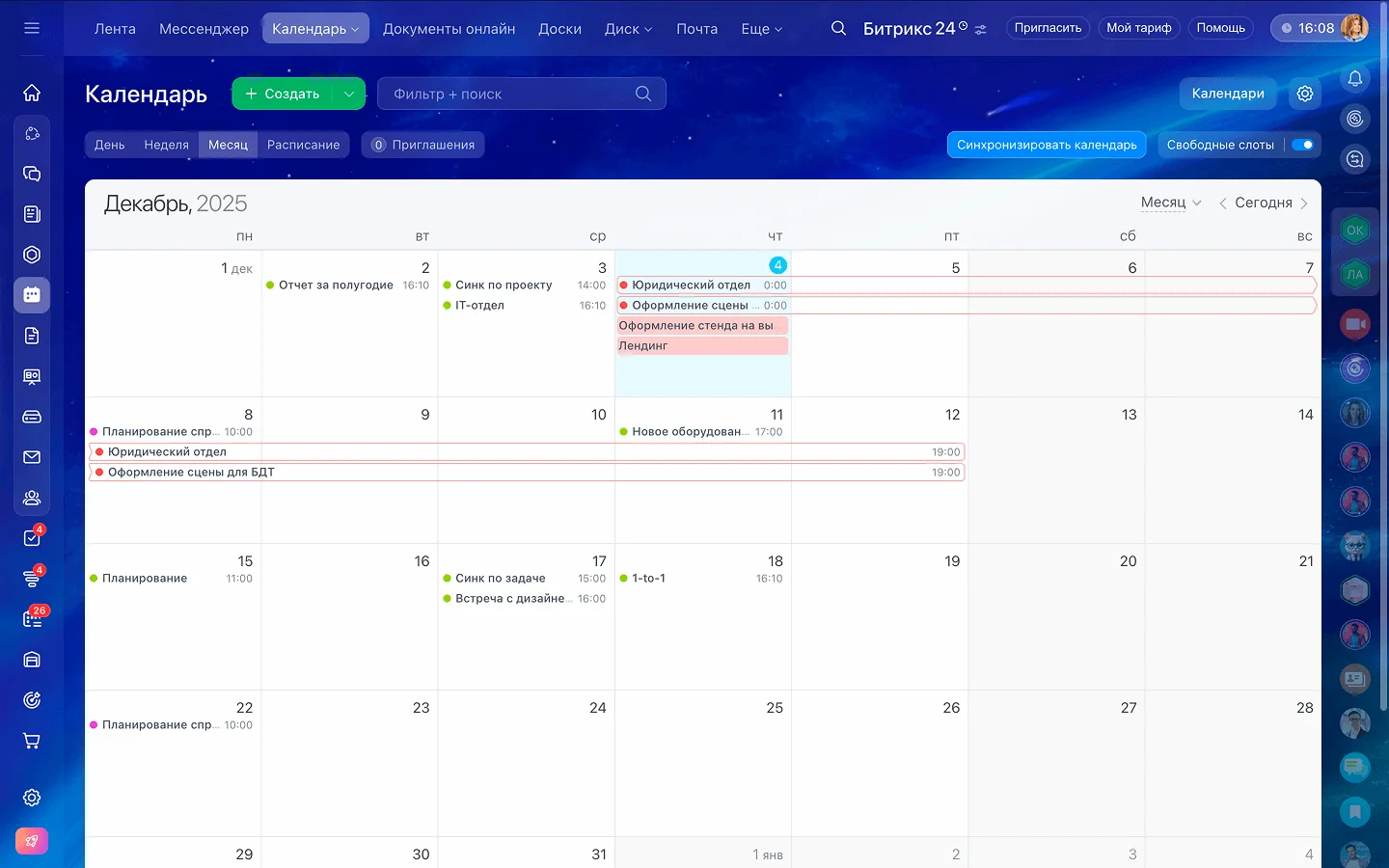
Task: Select the calendar icon in left sidebar
Action: point(32,295)
